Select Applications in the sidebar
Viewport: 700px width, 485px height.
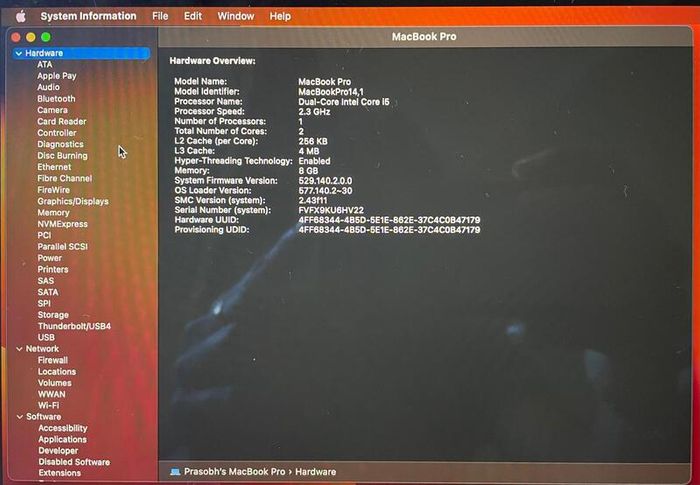tap(62, 439)
